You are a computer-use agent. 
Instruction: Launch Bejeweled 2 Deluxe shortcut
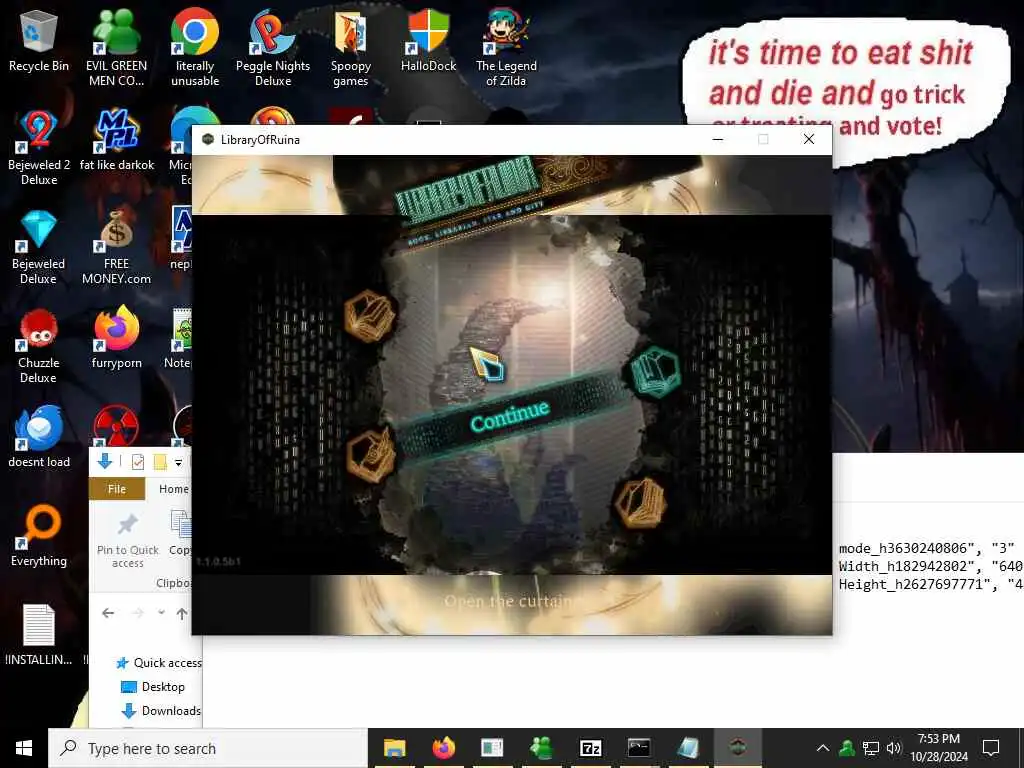point(39,148)
